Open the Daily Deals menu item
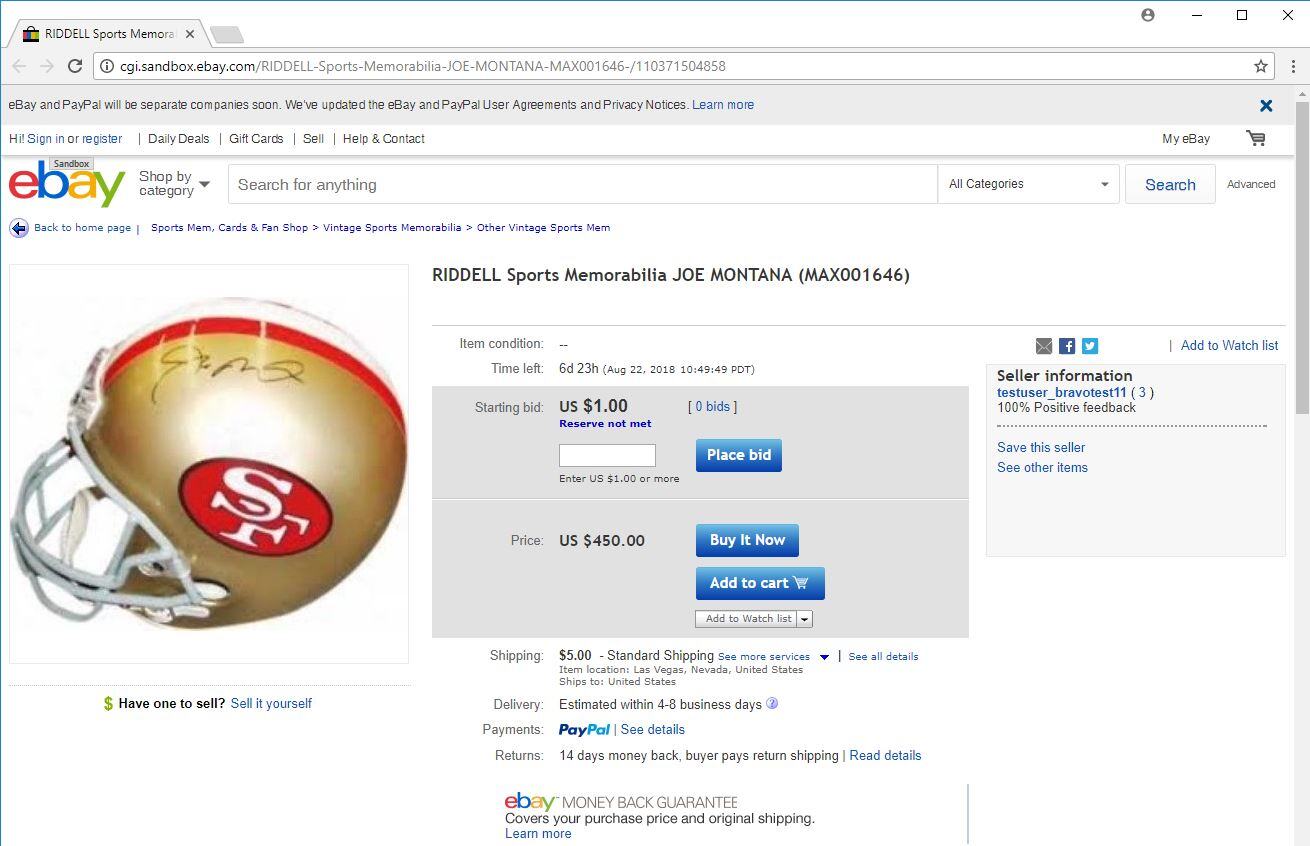This screenshot has width=1310, height=846. (179, 139)
